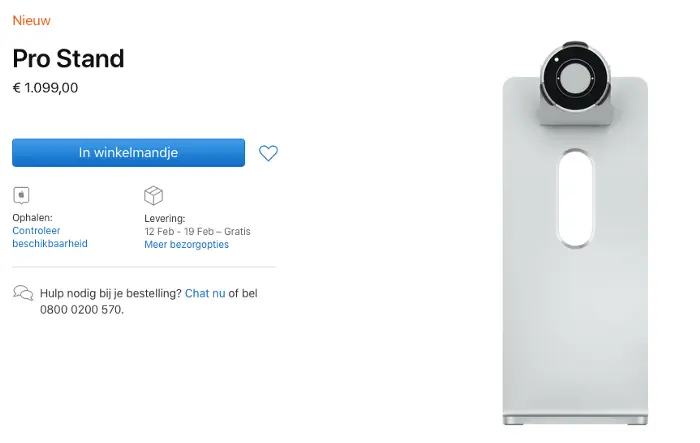Click the Levering label

click(x=165, y=219)
